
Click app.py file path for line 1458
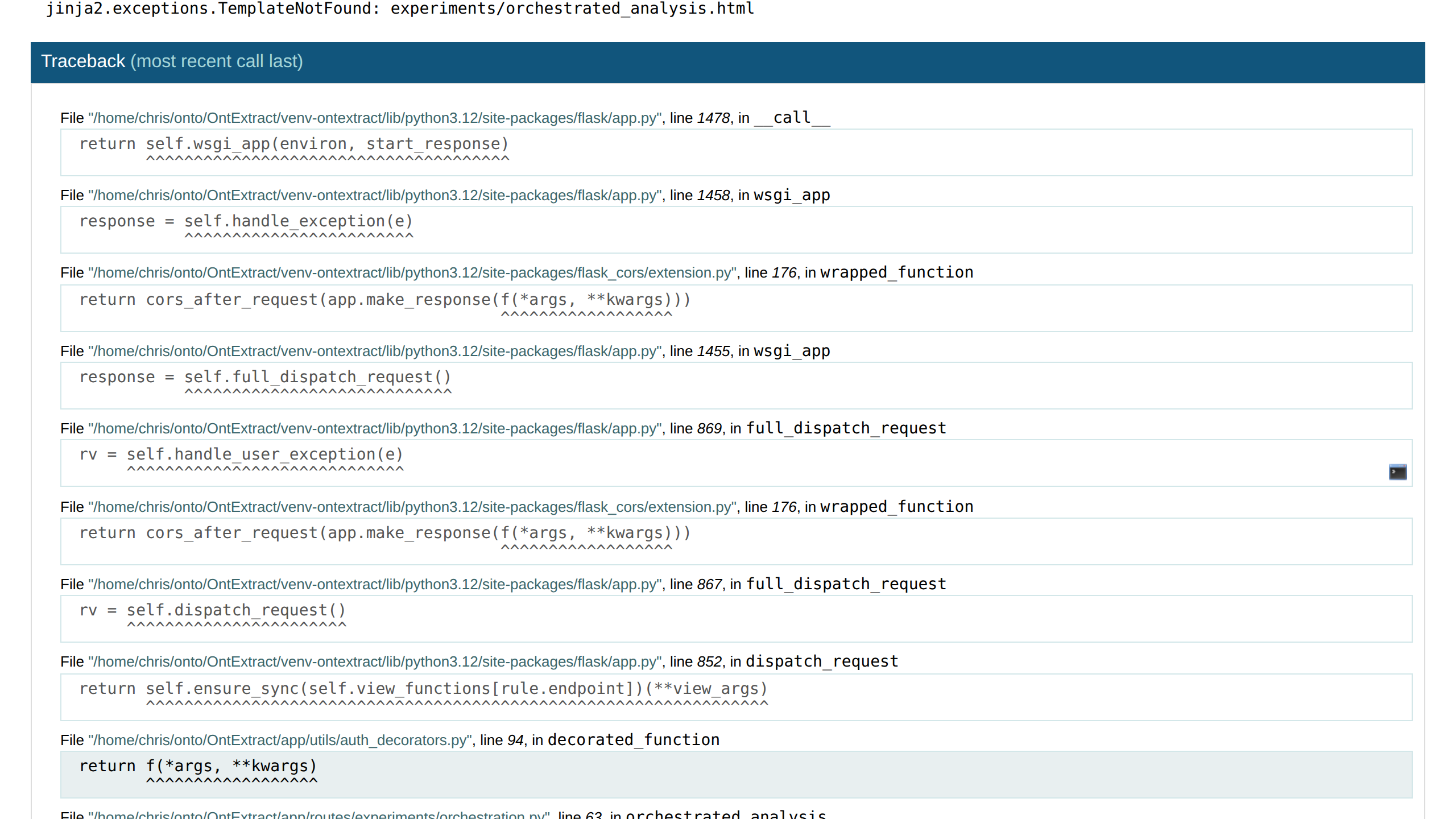click(375, 196)
